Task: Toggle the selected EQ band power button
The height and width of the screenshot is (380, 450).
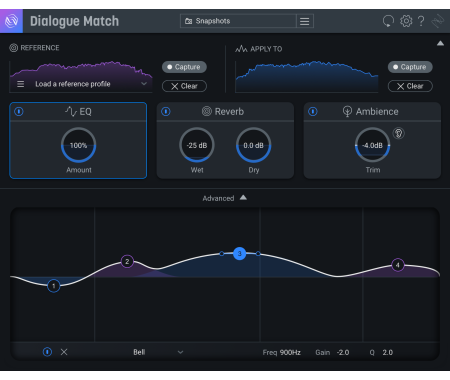Action: (47, 352)
